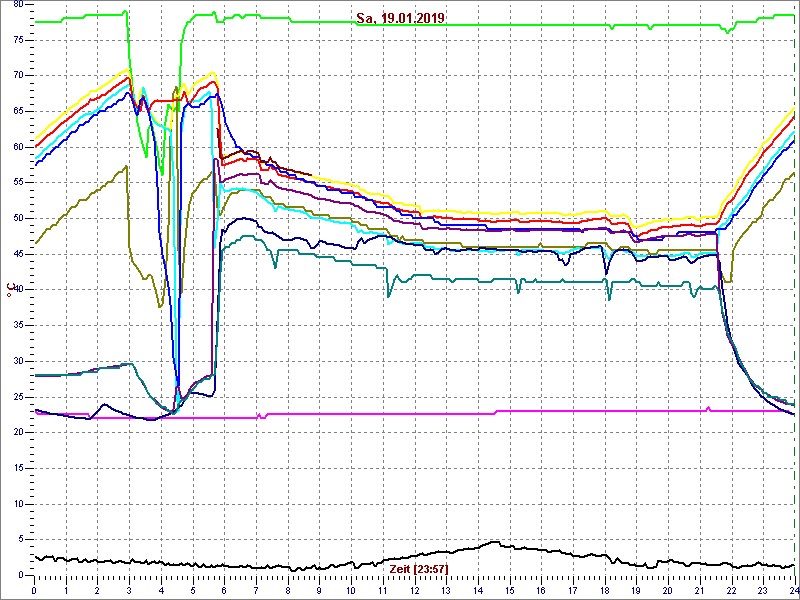This screenshot has height=600, width=800.
Task: Click hour label 18 on time axis
Action: (605, 591)
